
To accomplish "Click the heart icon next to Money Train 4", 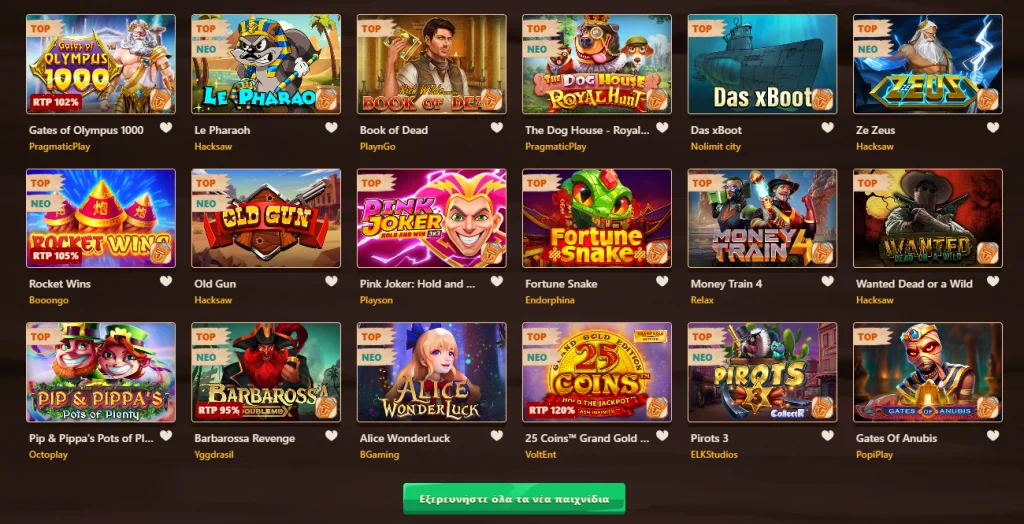I will (x=827, y=281).
